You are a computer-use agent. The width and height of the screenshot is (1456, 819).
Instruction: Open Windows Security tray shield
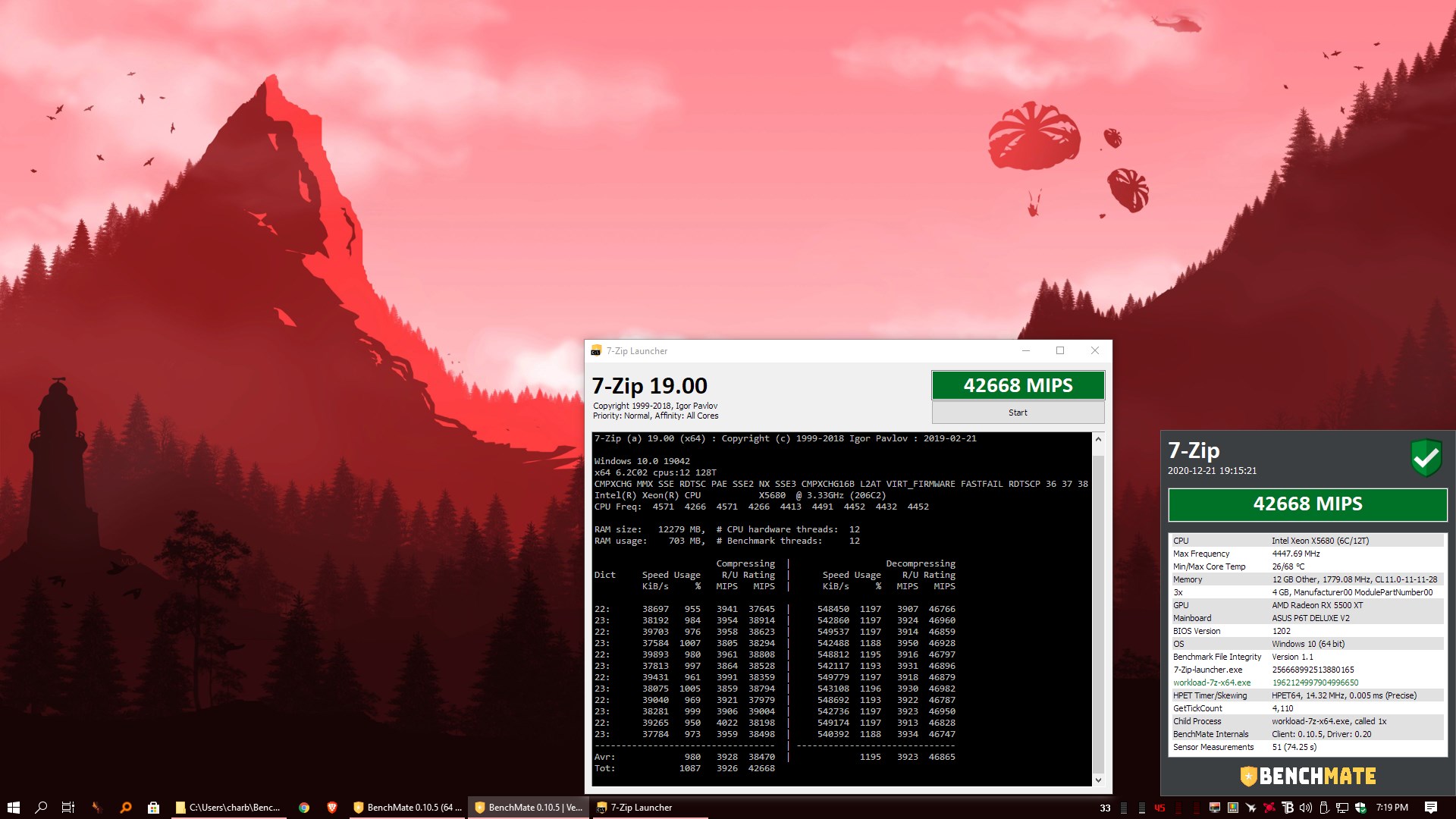tap(1360, 808)
